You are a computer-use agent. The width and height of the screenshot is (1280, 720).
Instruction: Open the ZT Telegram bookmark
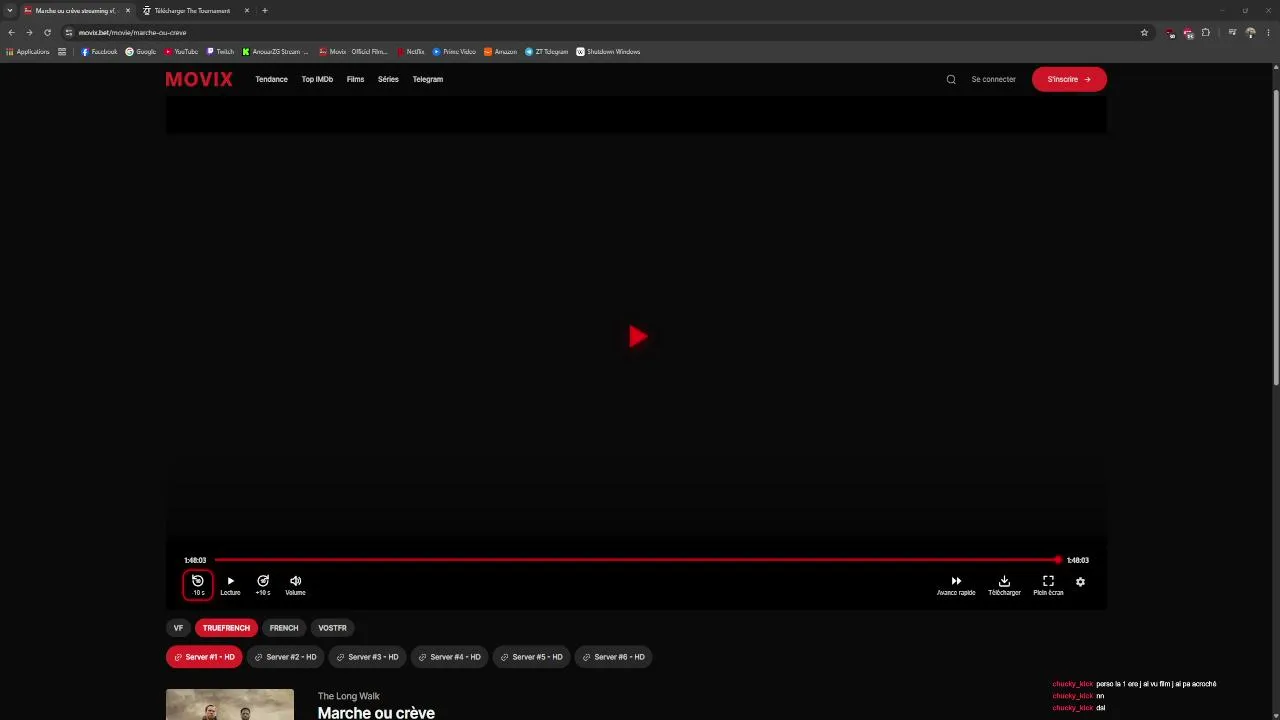tap(546, 52)
